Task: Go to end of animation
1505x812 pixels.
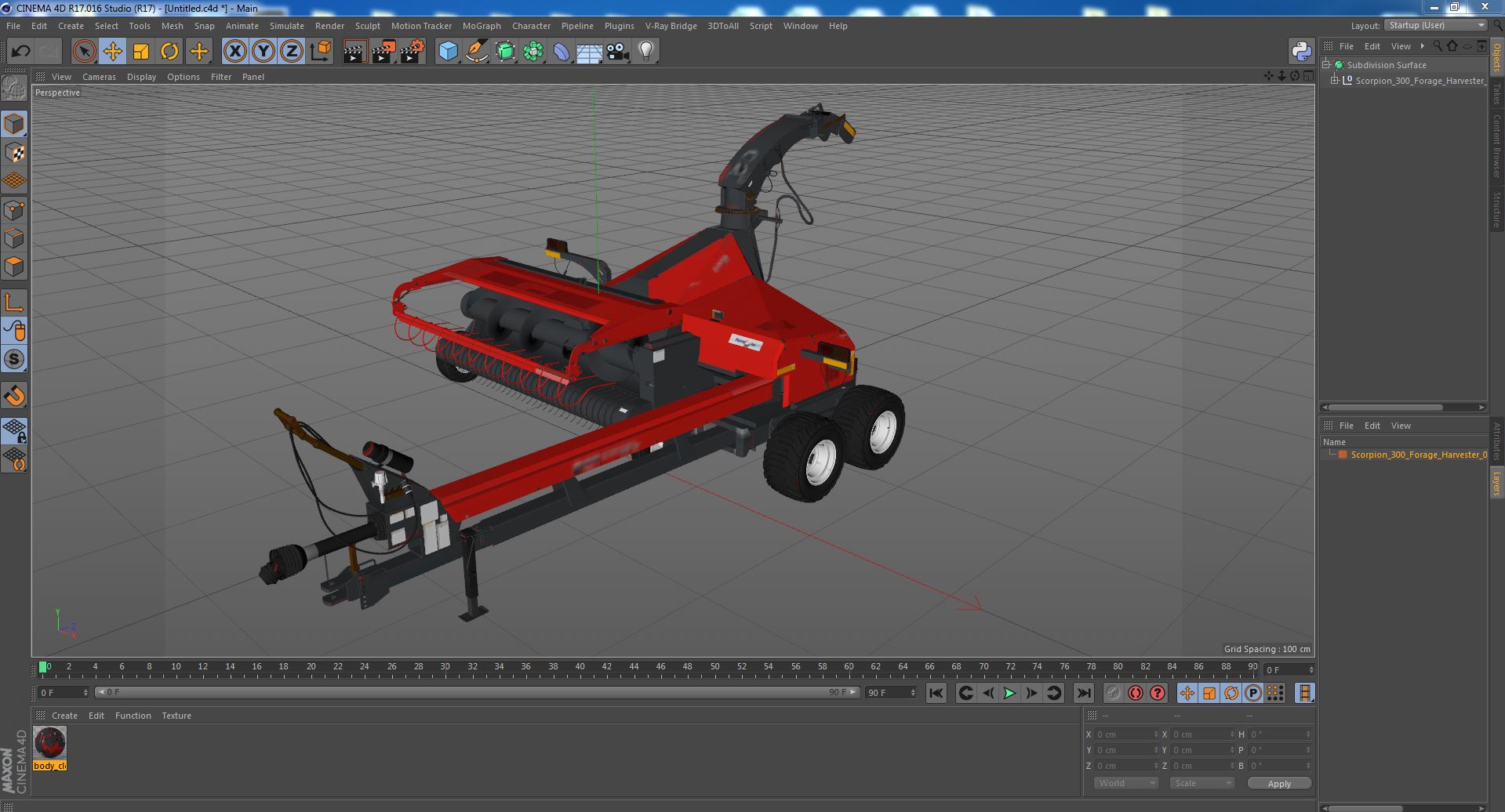Action: (1083, 693)
